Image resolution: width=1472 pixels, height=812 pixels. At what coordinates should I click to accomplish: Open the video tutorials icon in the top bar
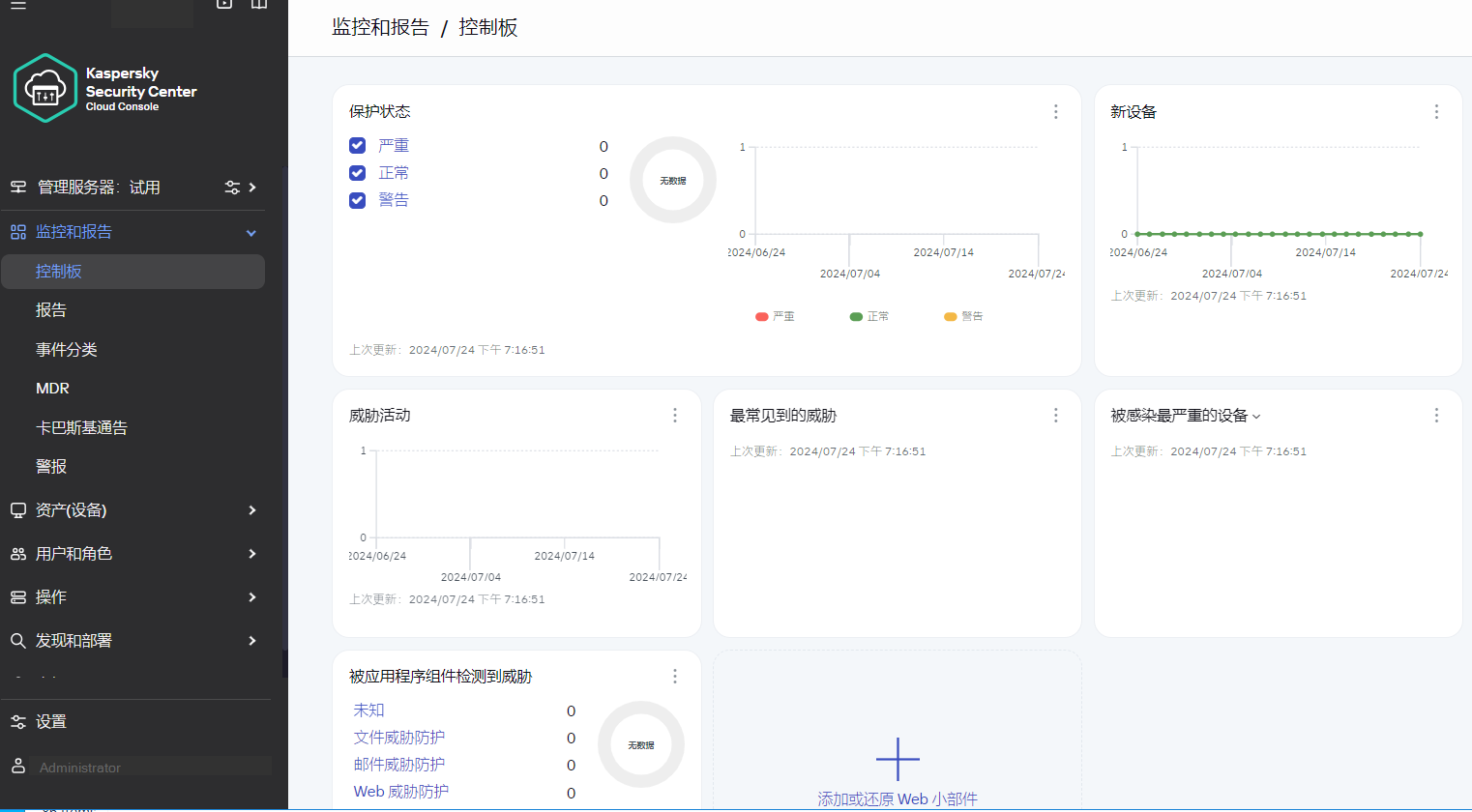click(223, 6)
